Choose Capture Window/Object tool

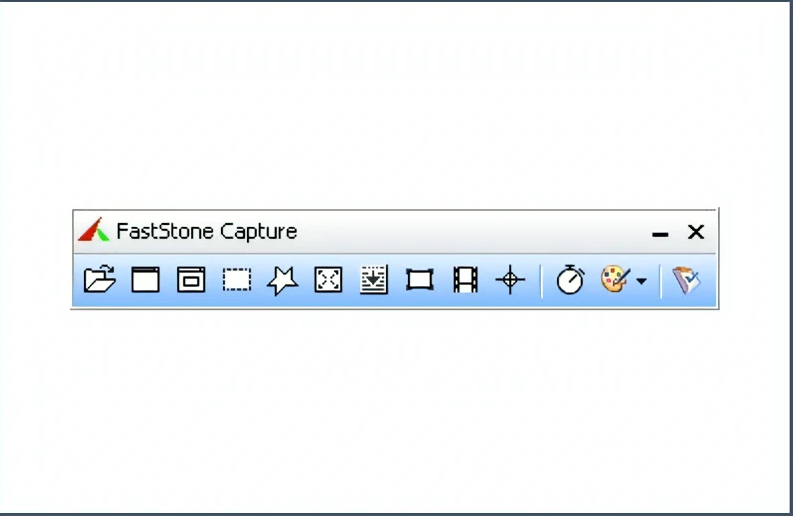click(x=191, y=279)
